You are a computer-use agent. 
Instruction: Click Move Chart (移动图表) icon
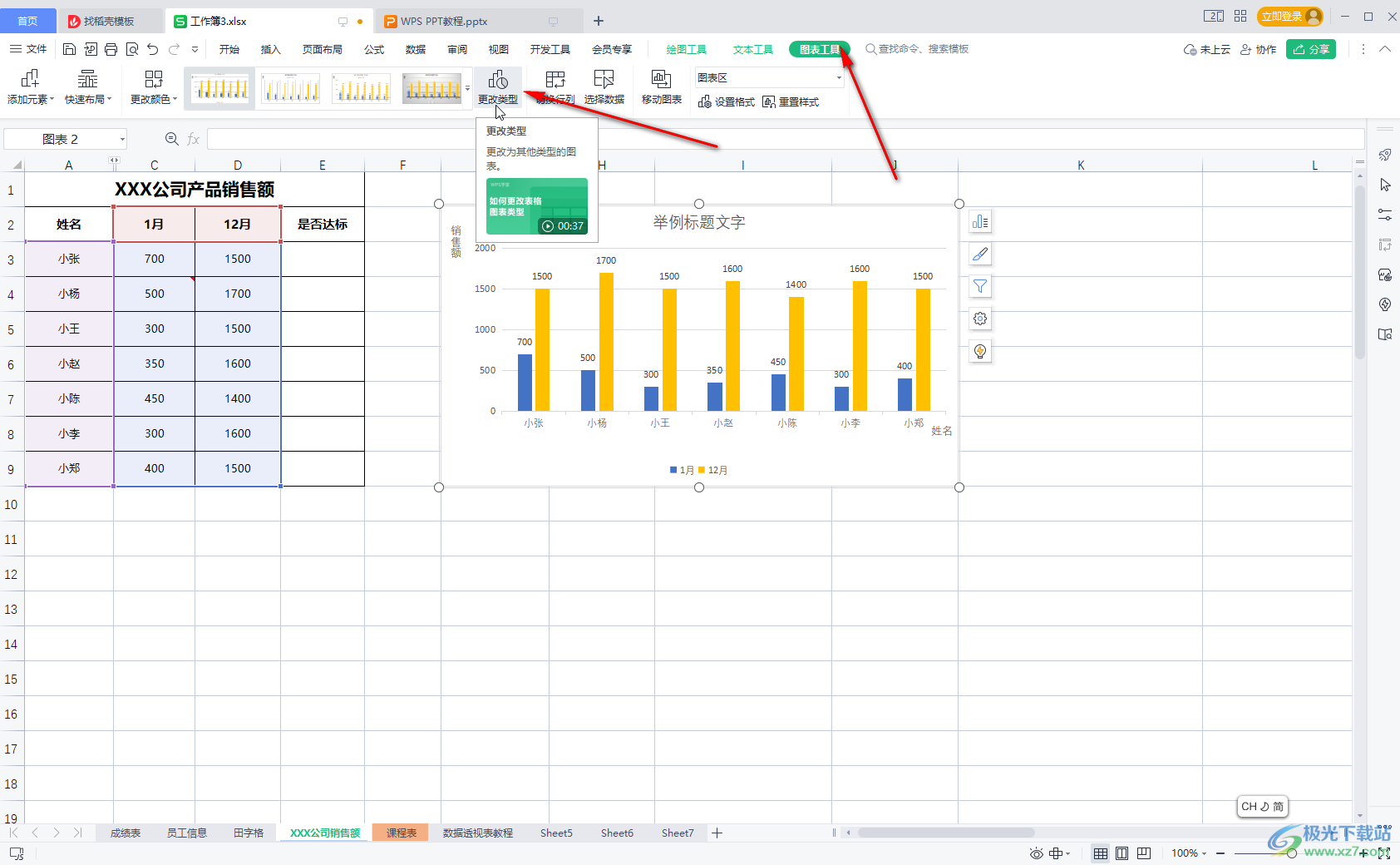[x=662, y=80]
